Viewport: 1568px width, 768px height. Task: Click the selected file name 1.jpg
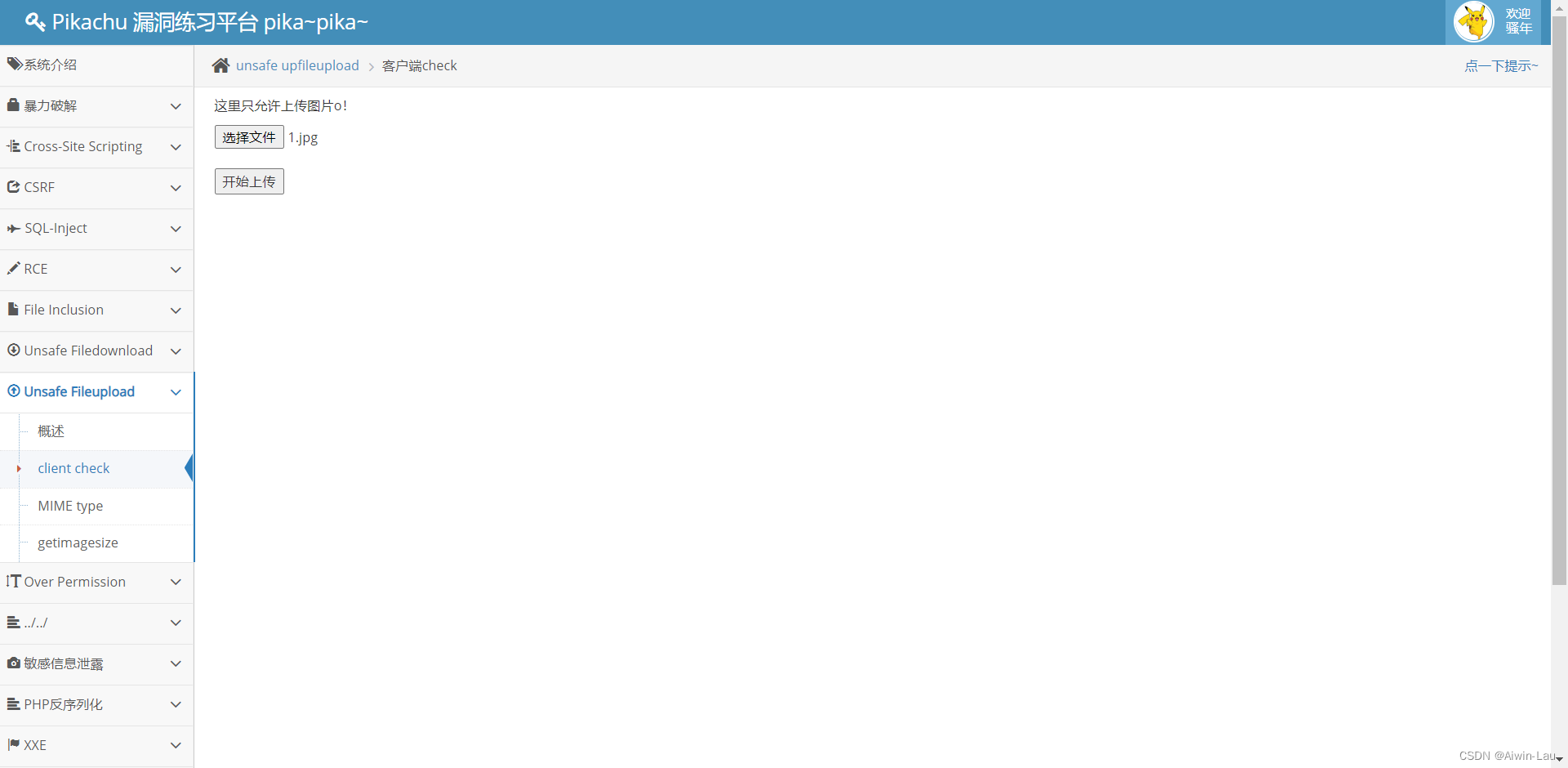[303, 137]
